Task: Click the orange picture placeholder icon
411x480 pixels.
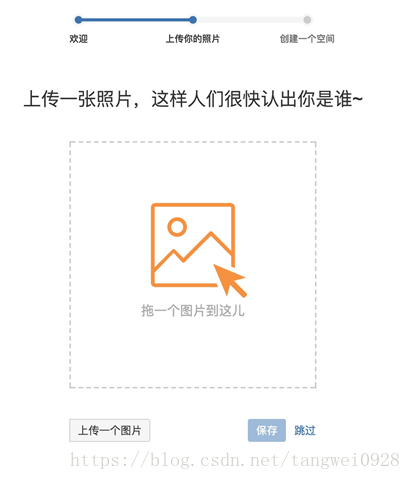Action: [x=193, y=245]
